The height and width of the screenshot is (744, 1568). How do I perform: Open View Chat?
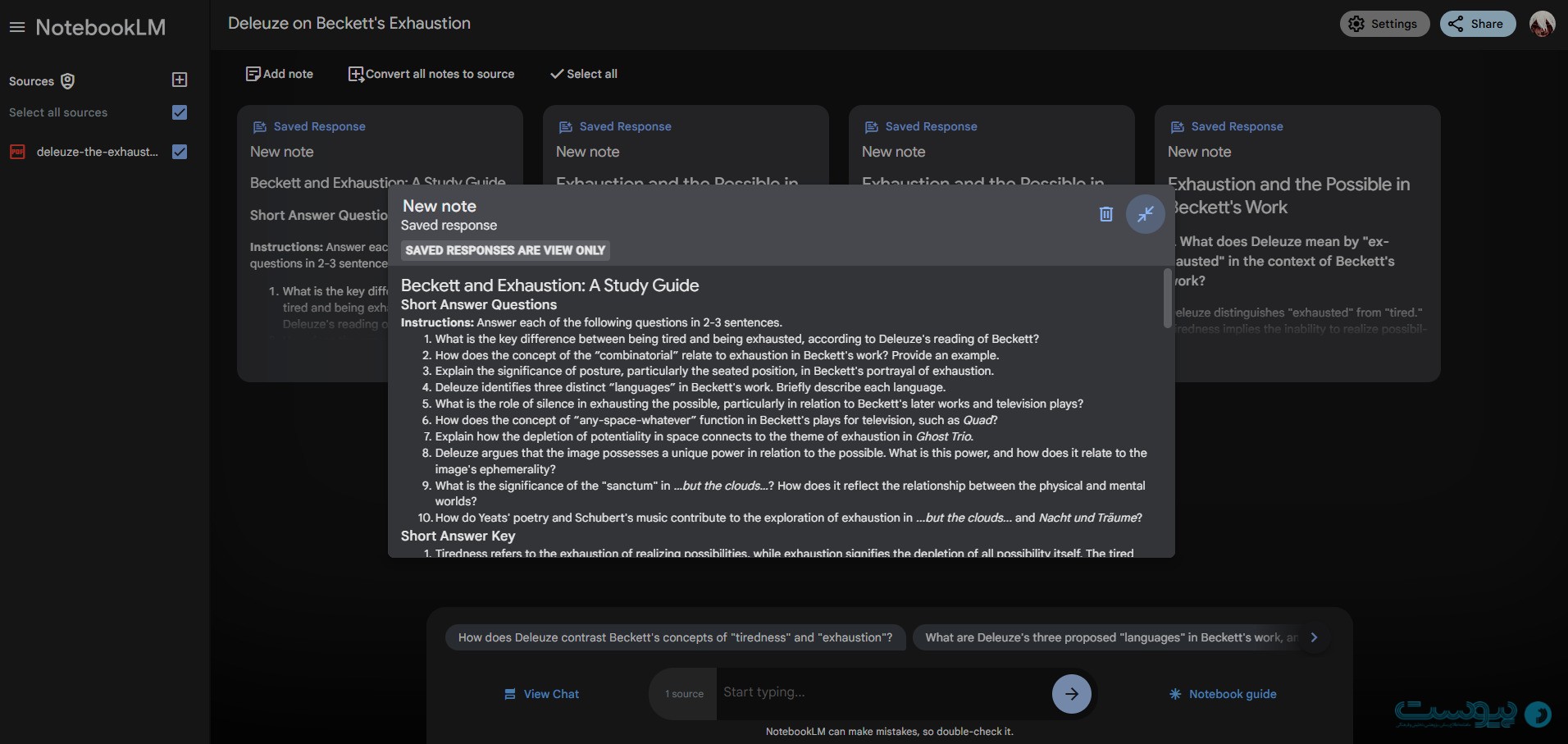point(542,694)
